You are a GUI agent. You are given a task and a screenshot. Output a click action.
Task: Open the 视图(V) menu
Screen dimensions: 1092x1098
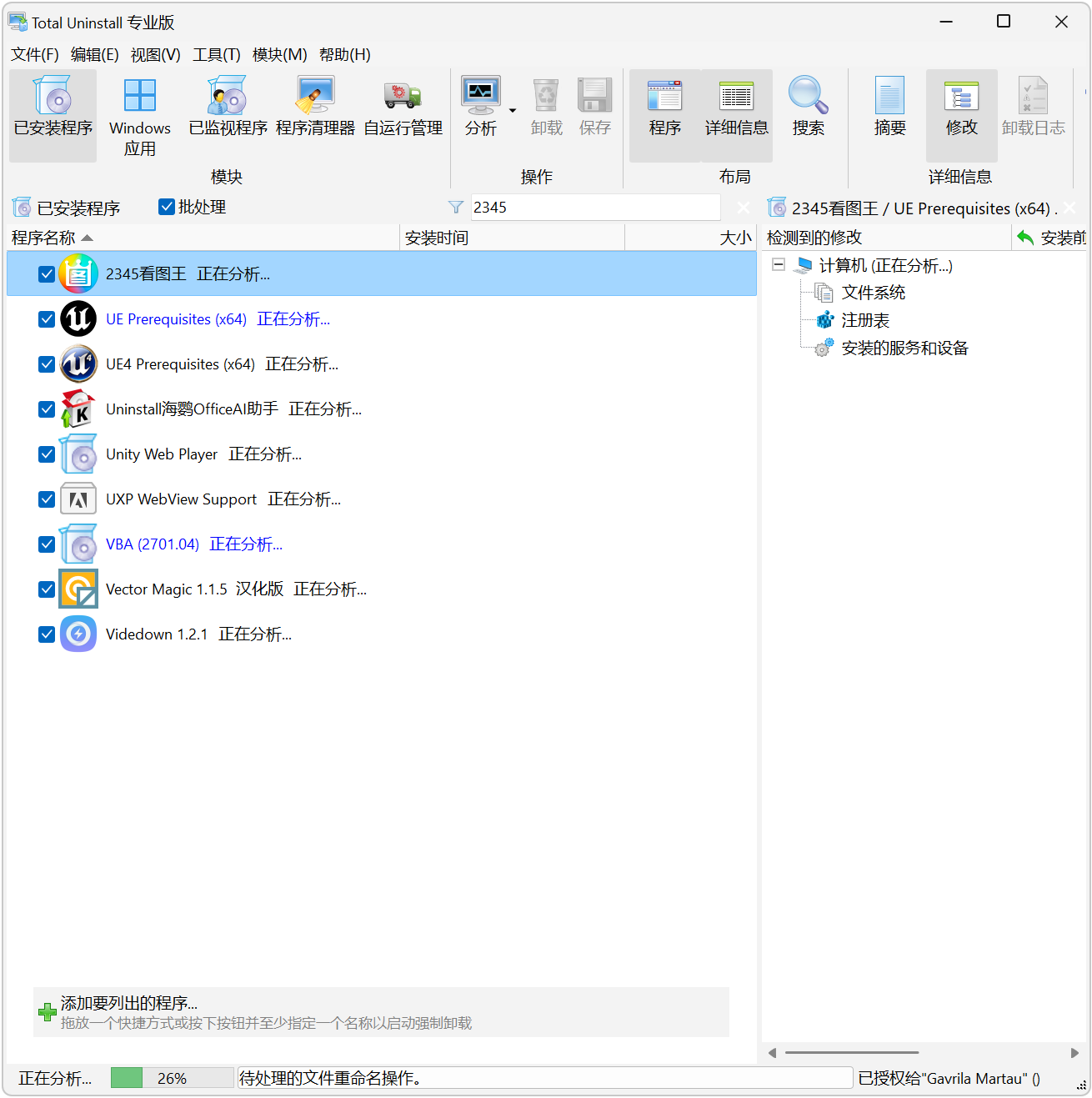click(x=156, y=54)
